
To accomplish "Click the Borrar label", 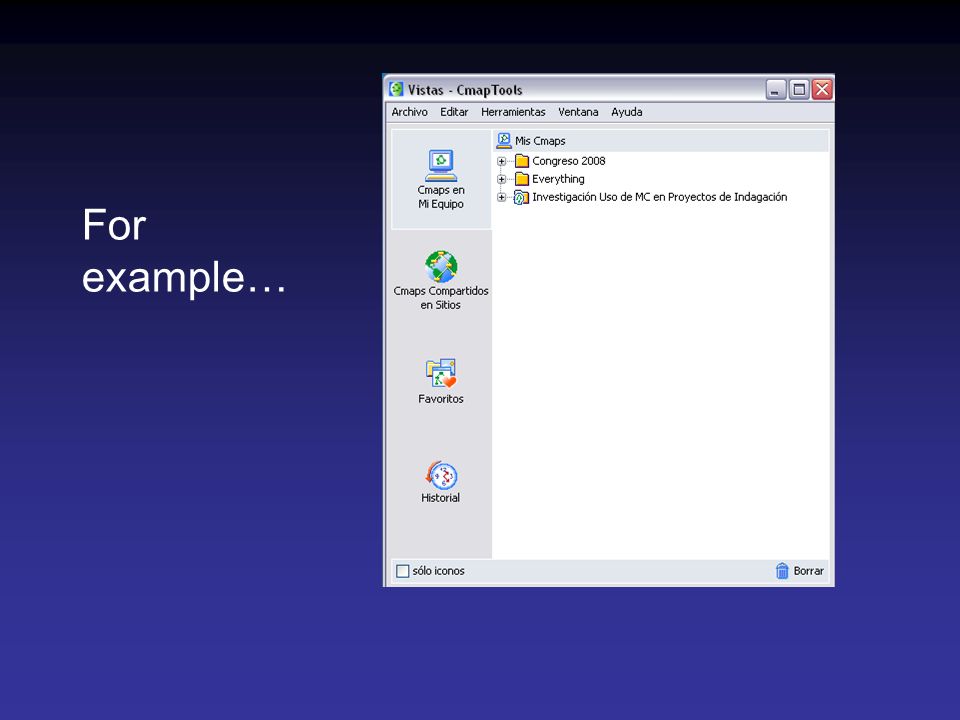I will click(x=808, y=571).
